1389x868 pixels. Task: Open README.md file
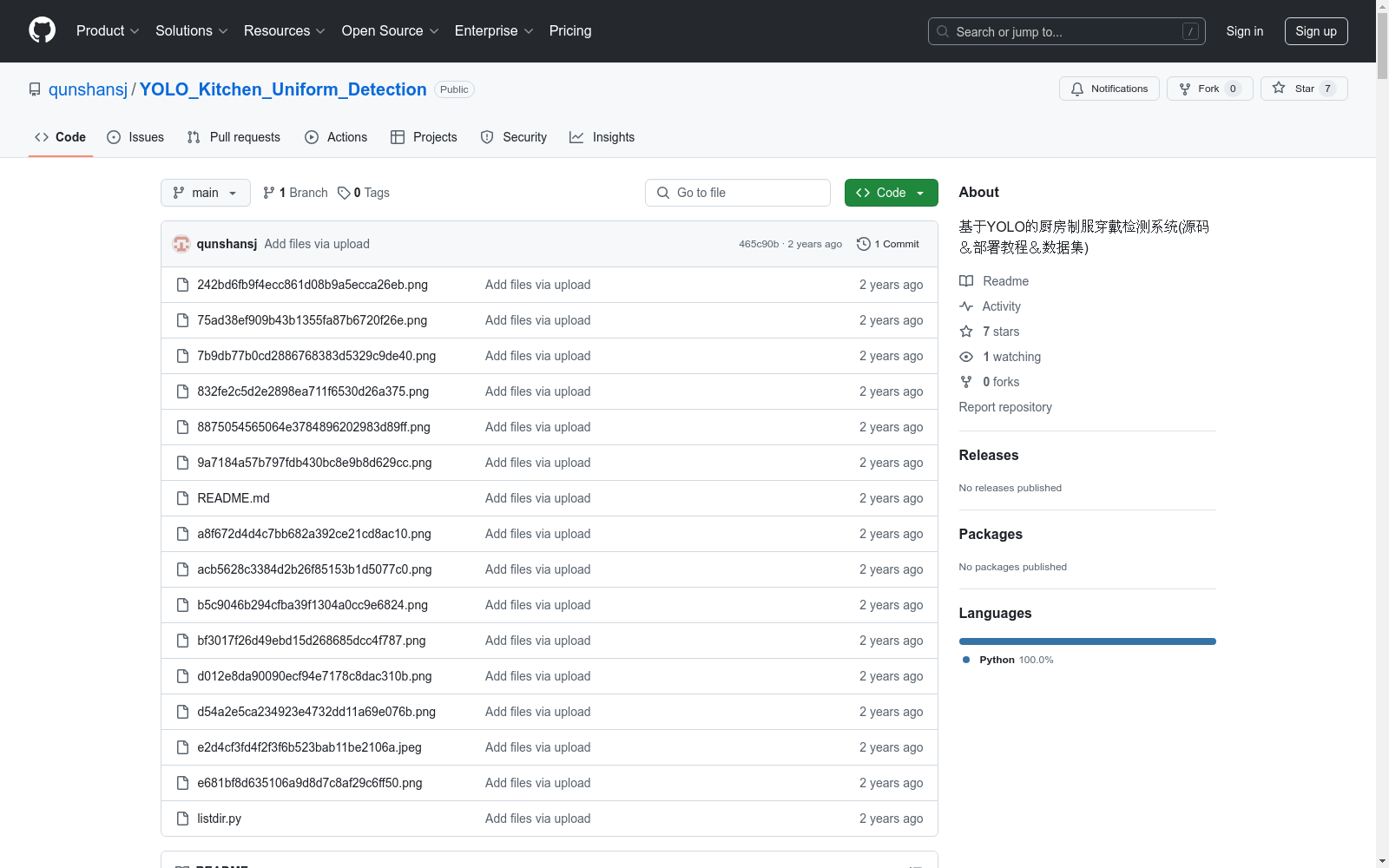pos(234,498)
